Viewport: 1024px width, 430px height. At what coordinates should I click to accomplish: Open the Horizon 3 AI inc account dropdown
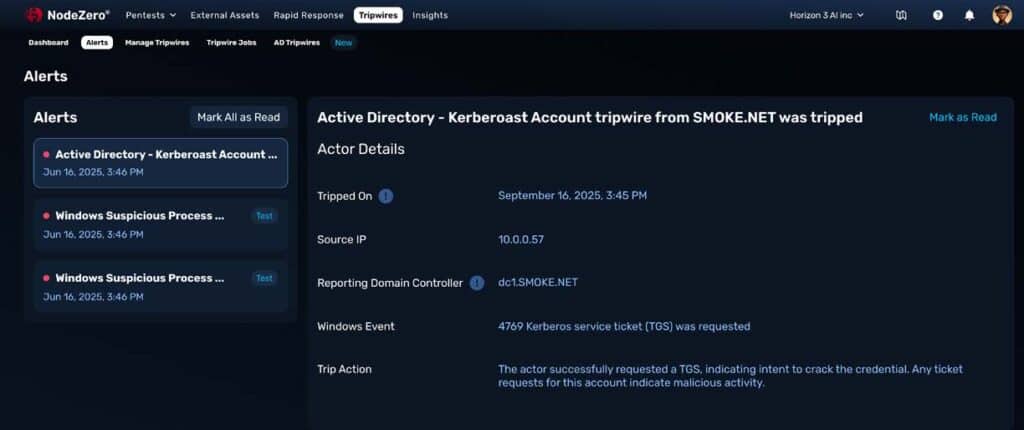[x=826, y=15]
